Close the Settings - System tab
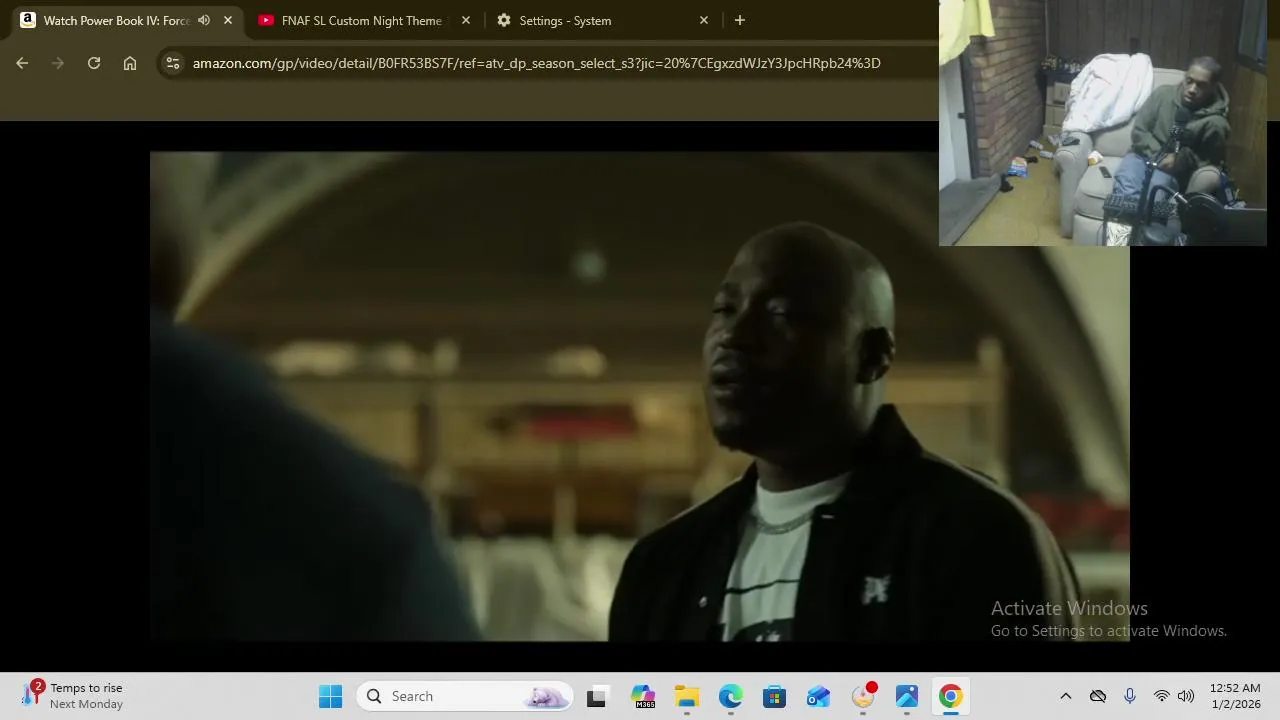1280x720 pixels. 704,20
